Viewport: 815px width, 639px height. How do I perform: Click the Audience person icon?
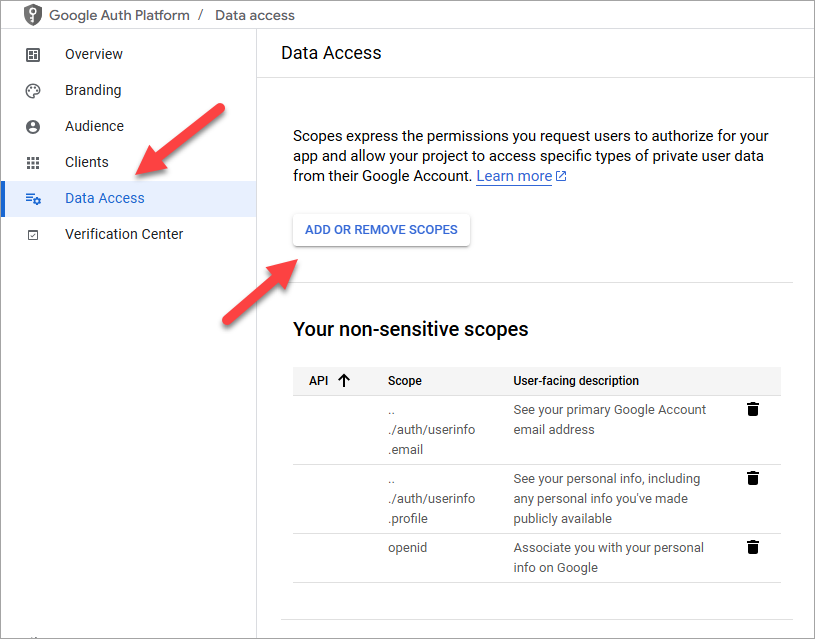[x=33, y=127]
